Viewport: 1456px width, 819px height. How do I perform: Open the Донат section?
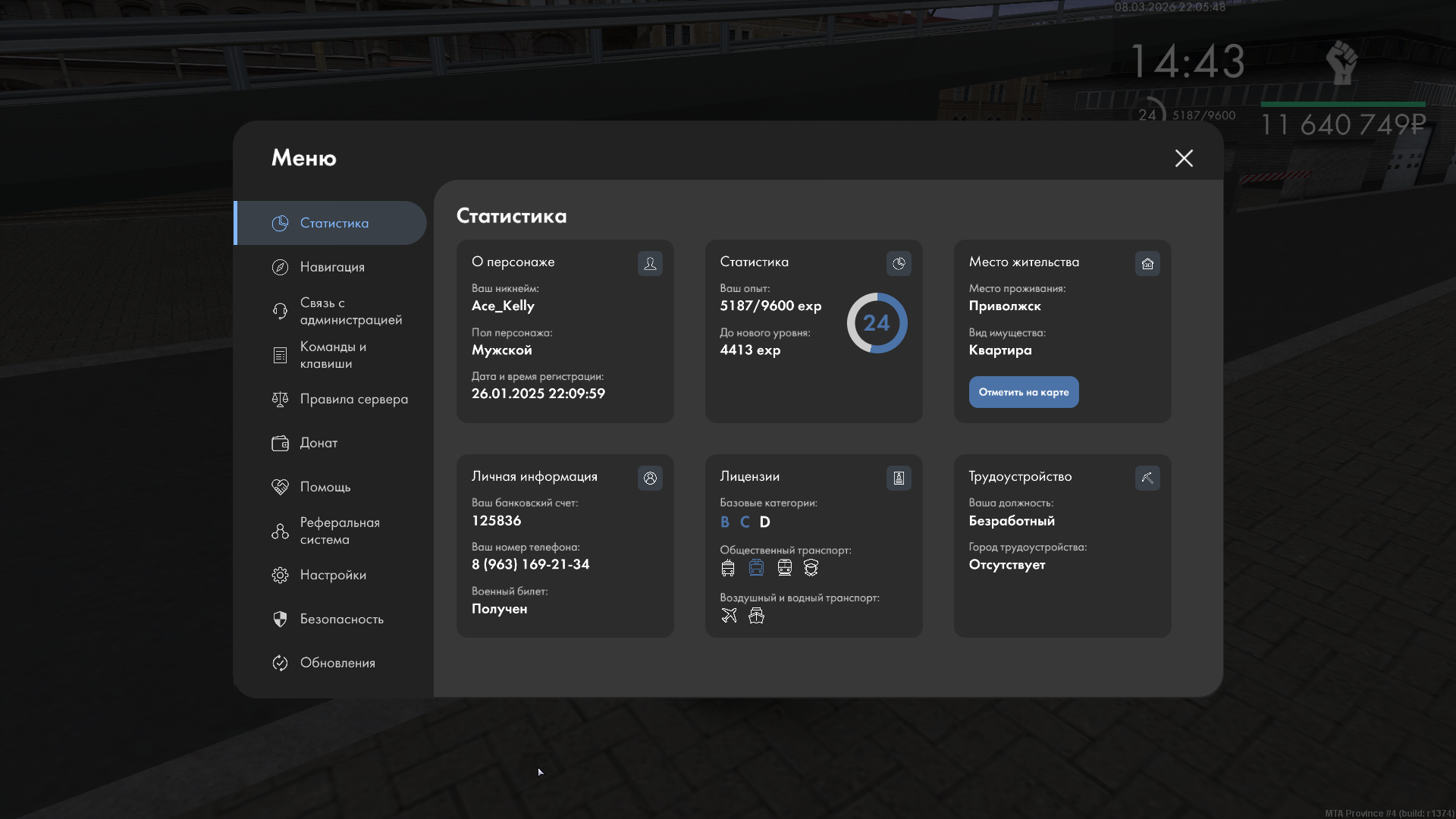coord(318,443)
